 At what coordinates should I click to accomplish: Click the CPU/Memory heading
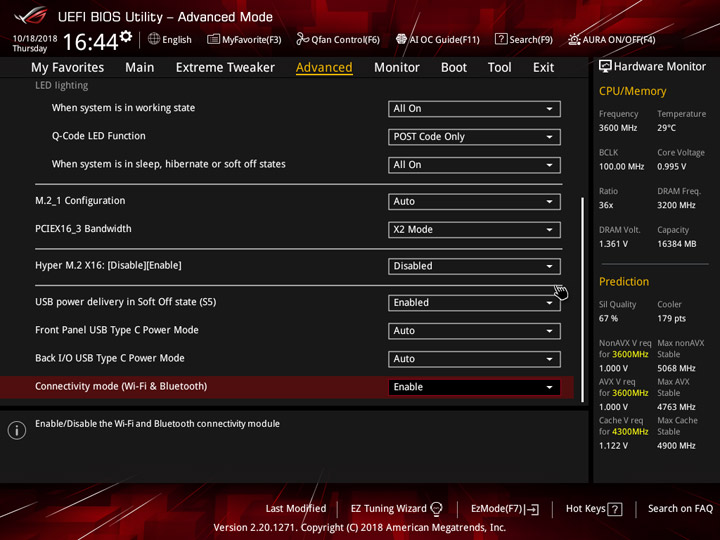pyautogui.click(x=632, y=91)
